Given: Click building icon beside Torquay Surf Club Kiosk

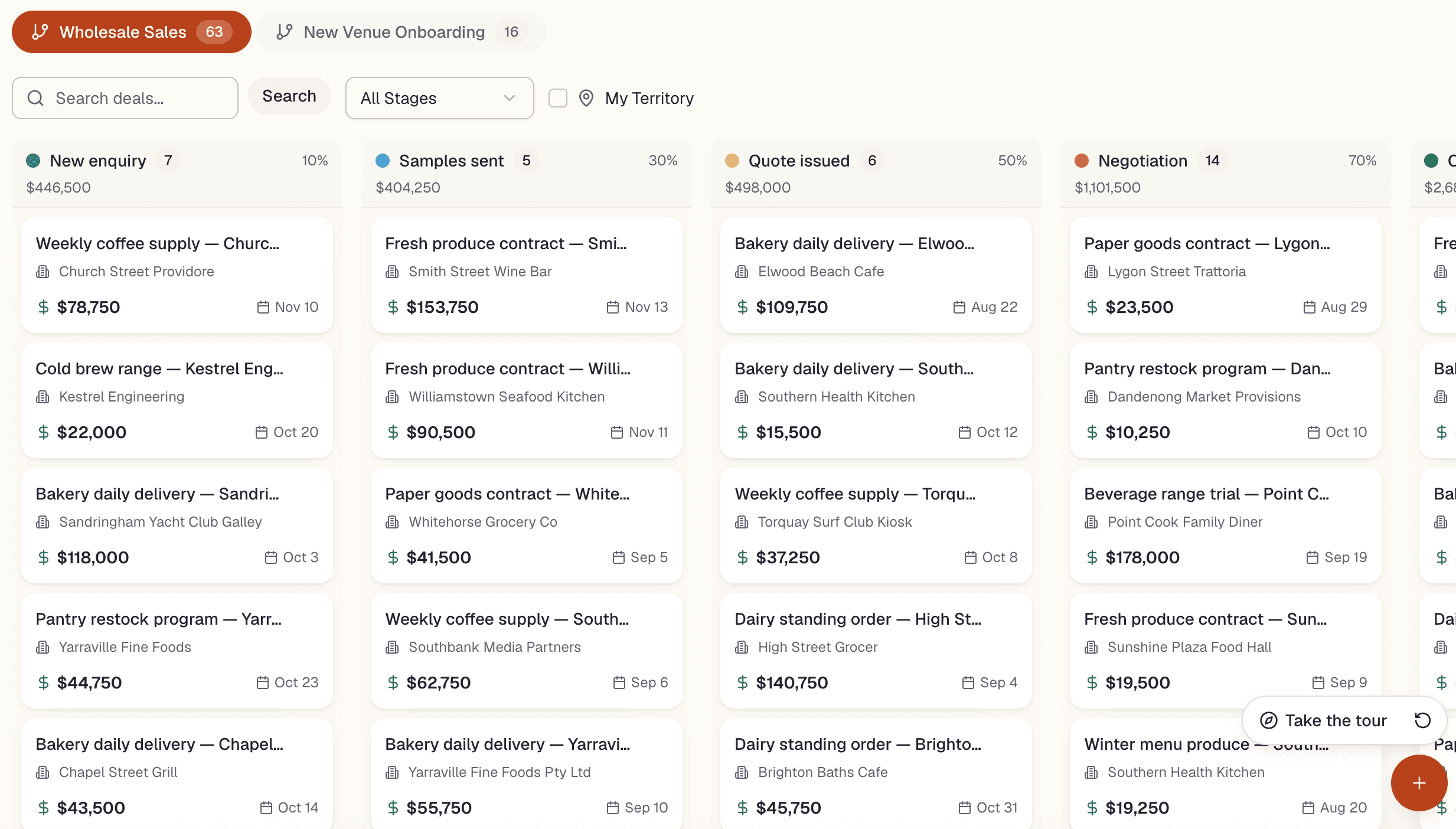Looking at the screenshot, I should 742,522.
